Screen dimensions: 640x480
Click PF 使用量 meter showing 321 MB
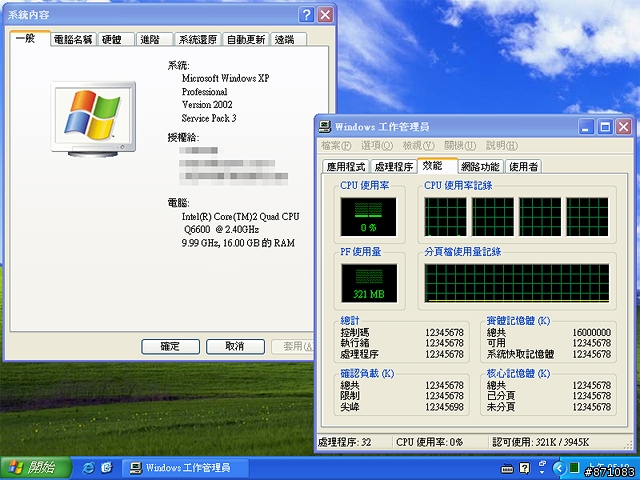pos(369,283)
